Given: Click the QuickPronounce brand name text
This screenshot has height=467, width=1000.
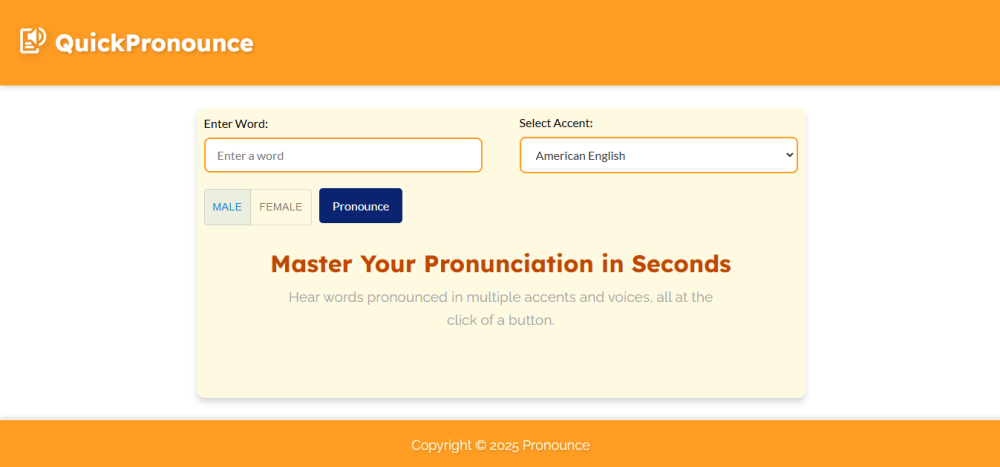Looking at the screenshot, I should (x=154, y=43).
